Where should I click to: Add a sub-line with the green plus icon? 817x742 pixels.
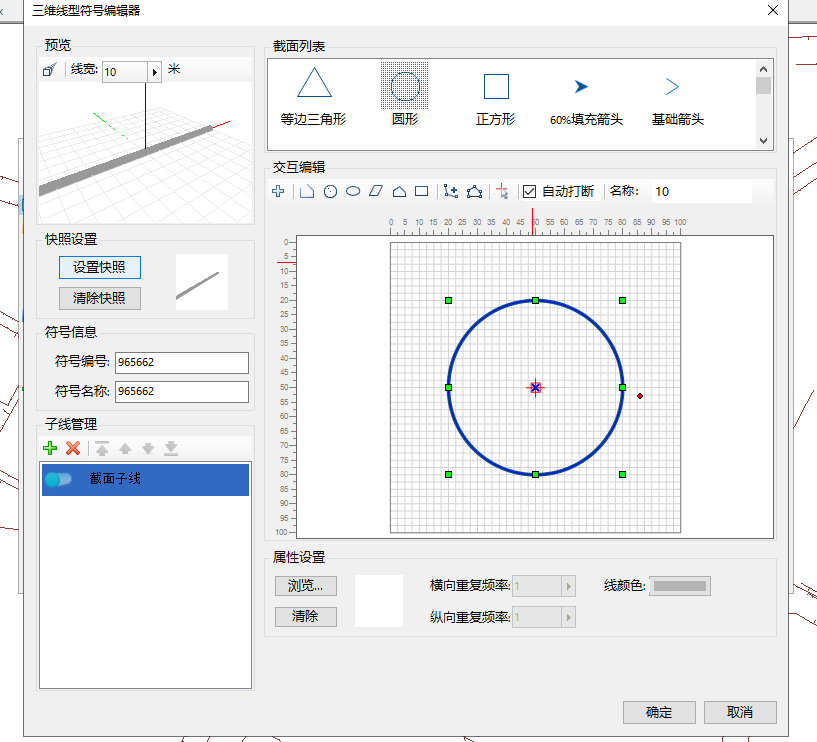pos(50,448)
